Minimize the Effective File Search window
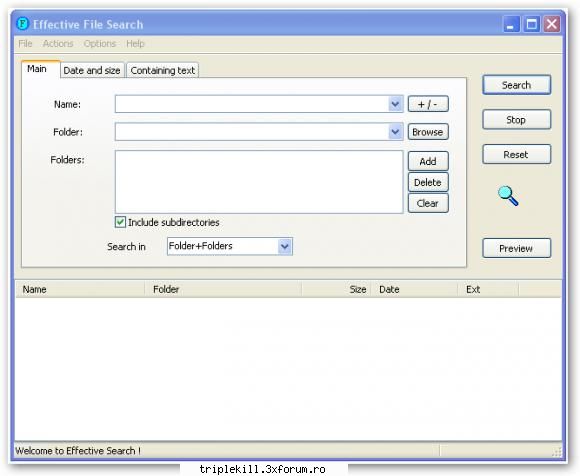Image resolution: width=580 pixels, height=476 pixels. 512,24
